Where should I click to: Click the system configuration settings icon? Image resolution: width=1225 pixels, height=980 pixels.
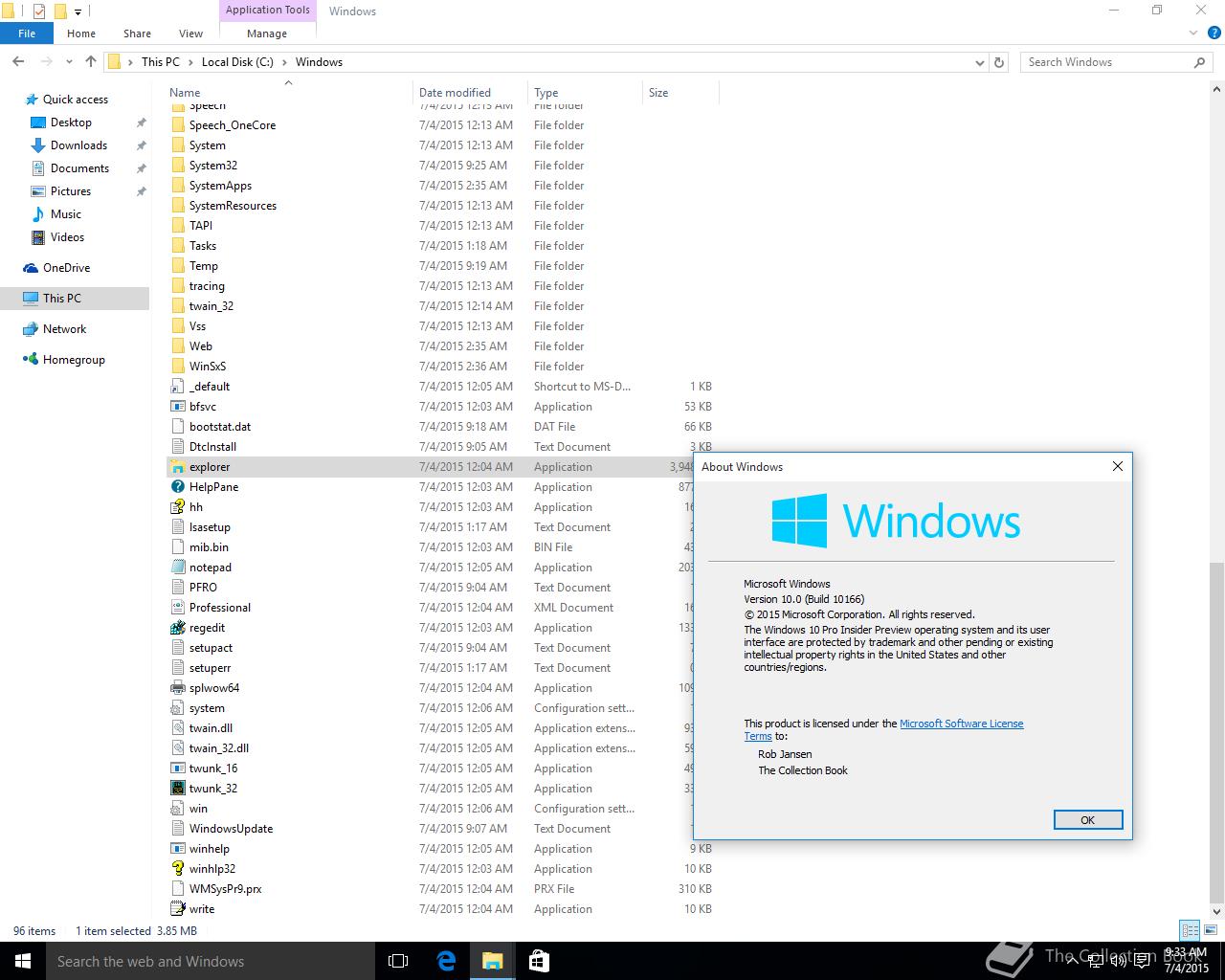(x=177, y=708)
